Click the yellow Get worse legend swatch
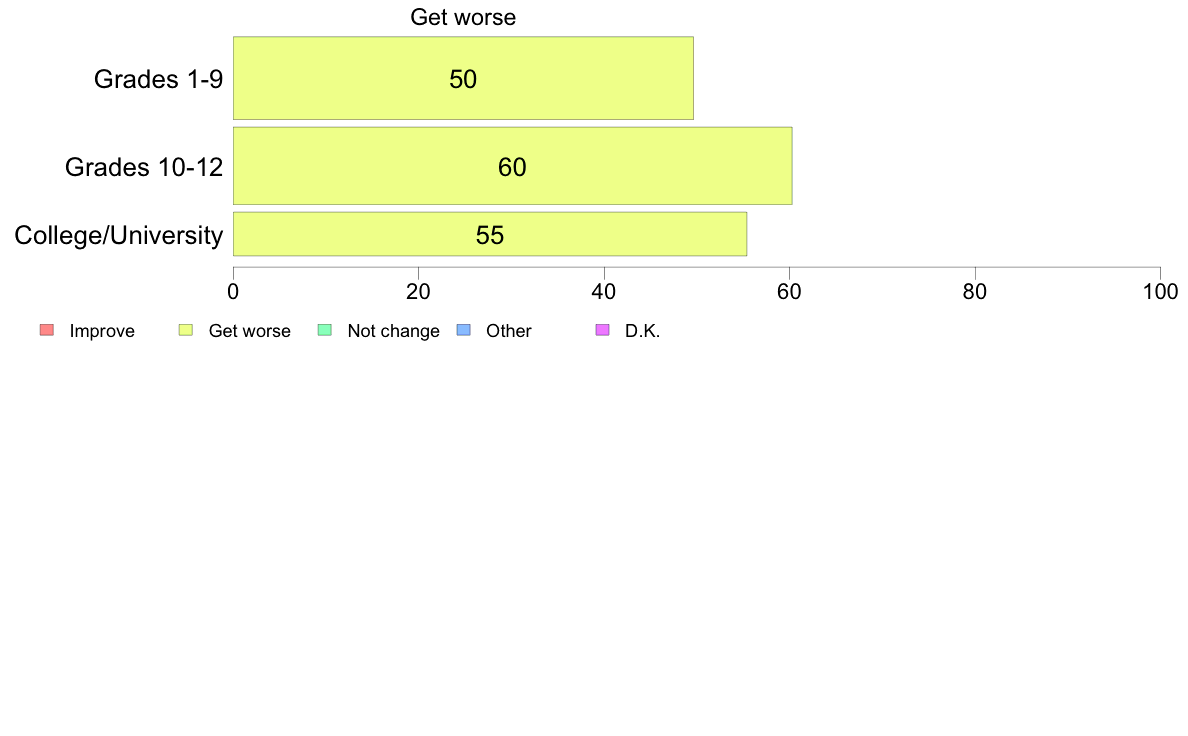Image resolution: width=1188 pixels, height=736 pixels. point(186,330)
